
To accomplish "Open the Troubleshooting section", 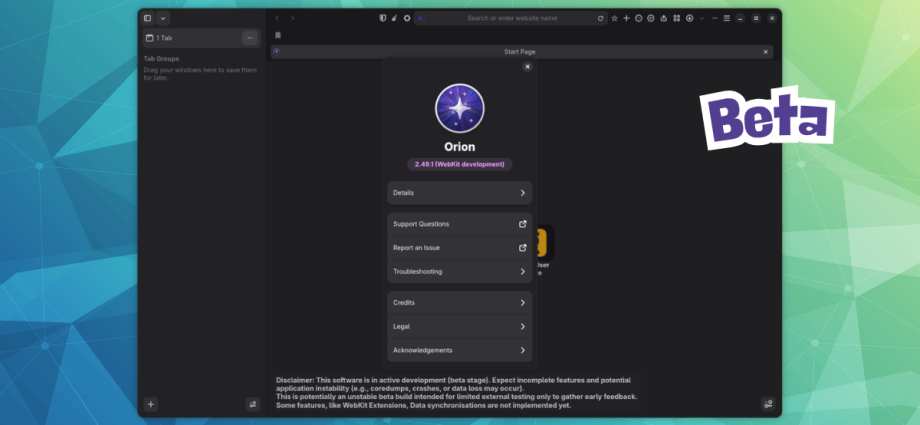I will 459,271.
